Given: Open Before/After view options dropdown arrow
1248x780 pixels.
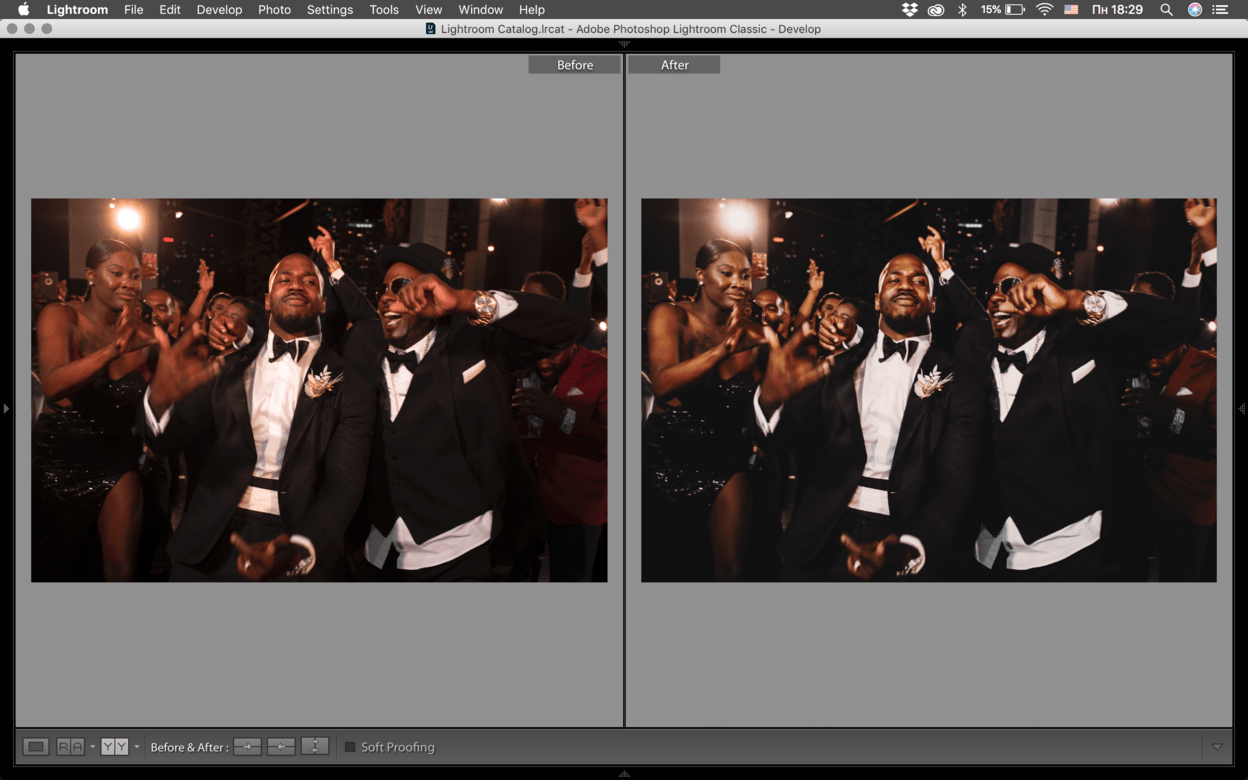Looking at the screenshot, I should click(137, 747).
